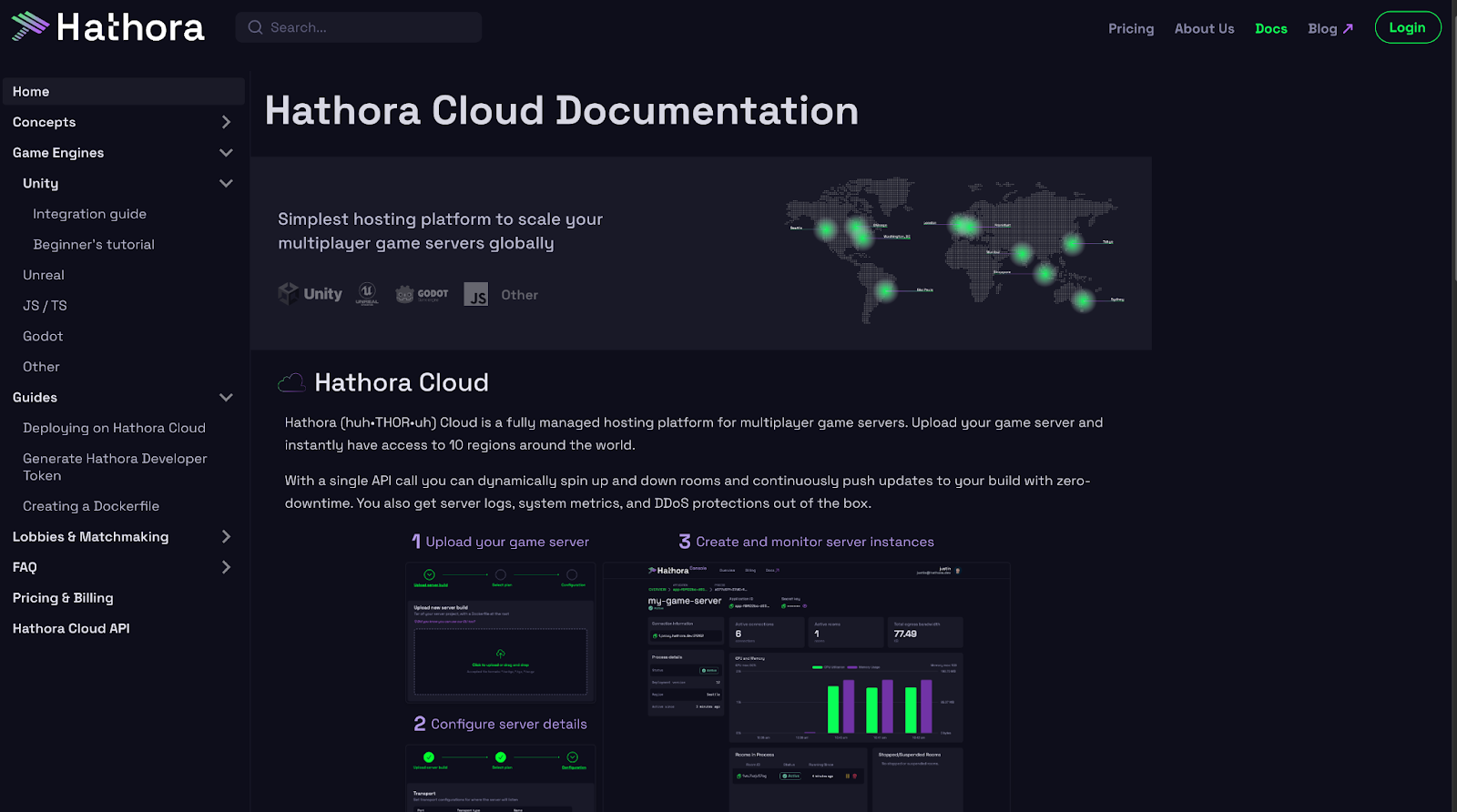Open the Beginner's tutorial page
The height and width of the screenshot is (812, 1457).
pyautogui.click(x=94, y=244)
